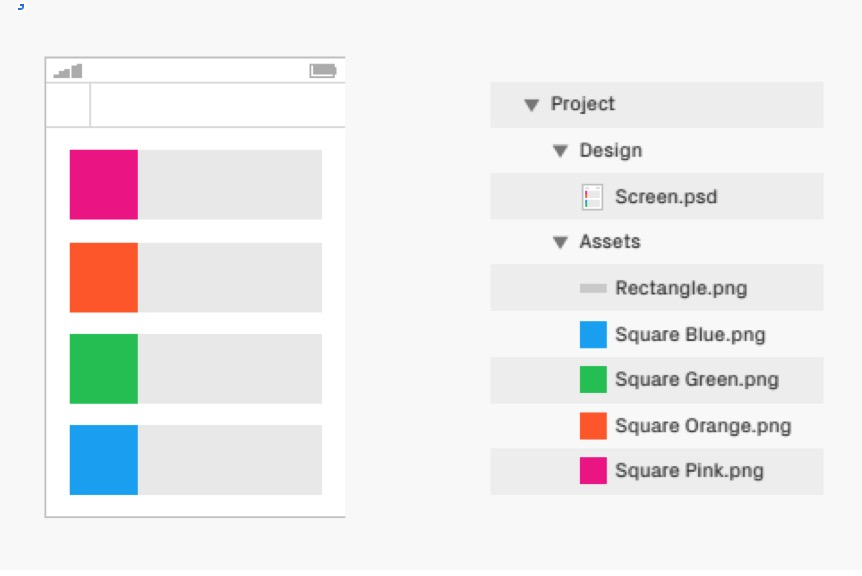862x576 pixels.
Task: Select the Square Orange.png file name
Action: (x=703, y=426)
